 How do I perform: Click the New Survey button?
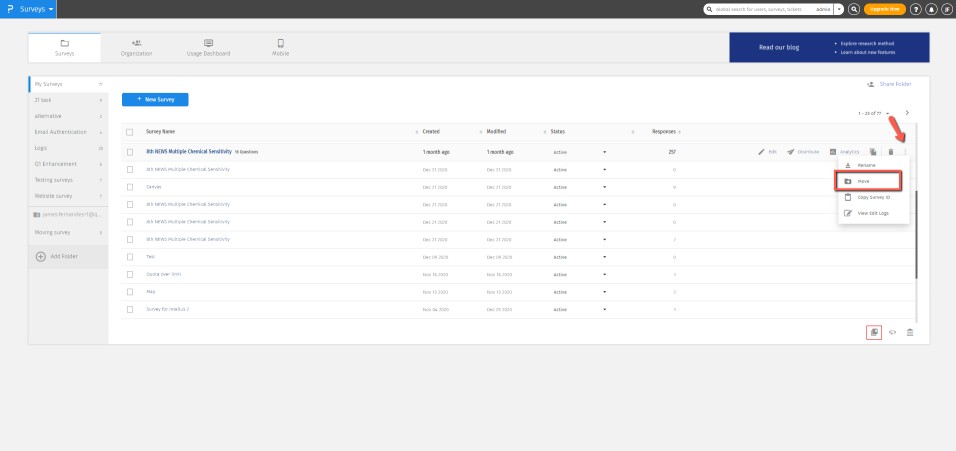155,99
